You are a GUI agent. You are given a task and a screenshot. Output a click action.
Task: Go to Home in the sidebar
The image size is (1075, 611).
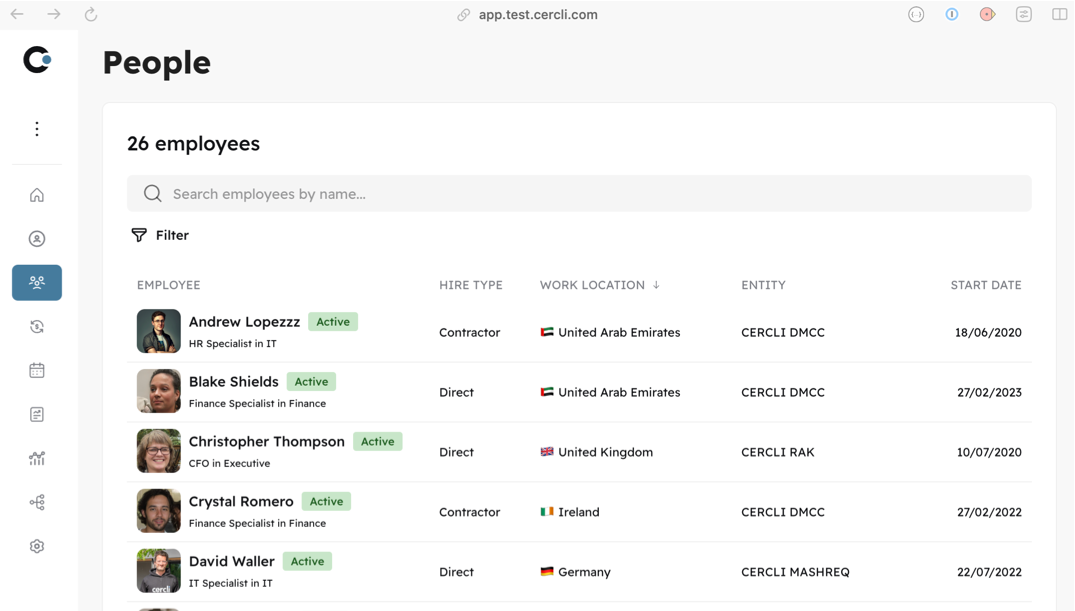pos(37,195)
